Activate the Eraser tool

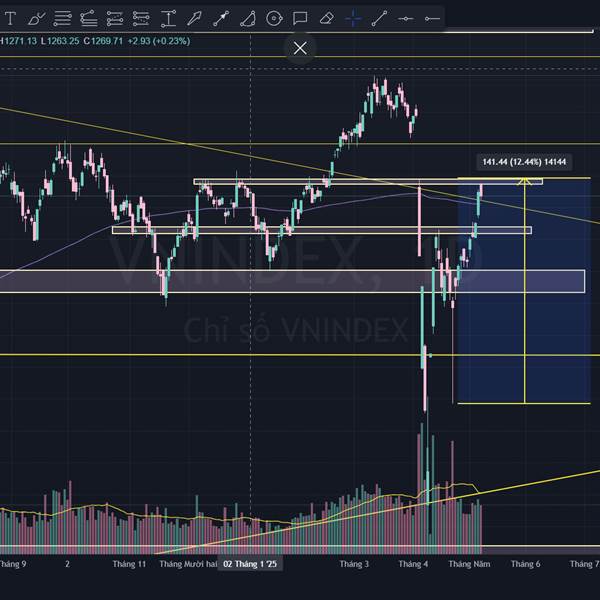[326, 18]
